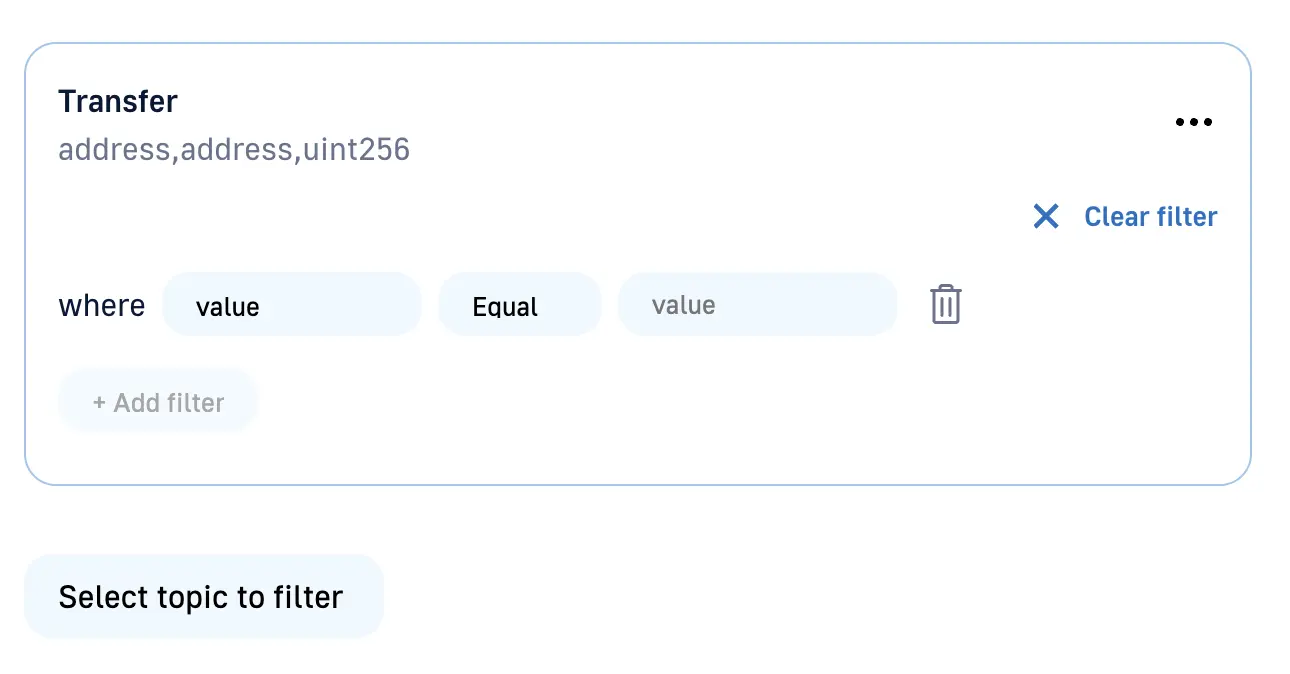Image resolution: width=1290 pixels, height=674 pixels.
Task: Click the Add filter button
Action: click(158, 403)
